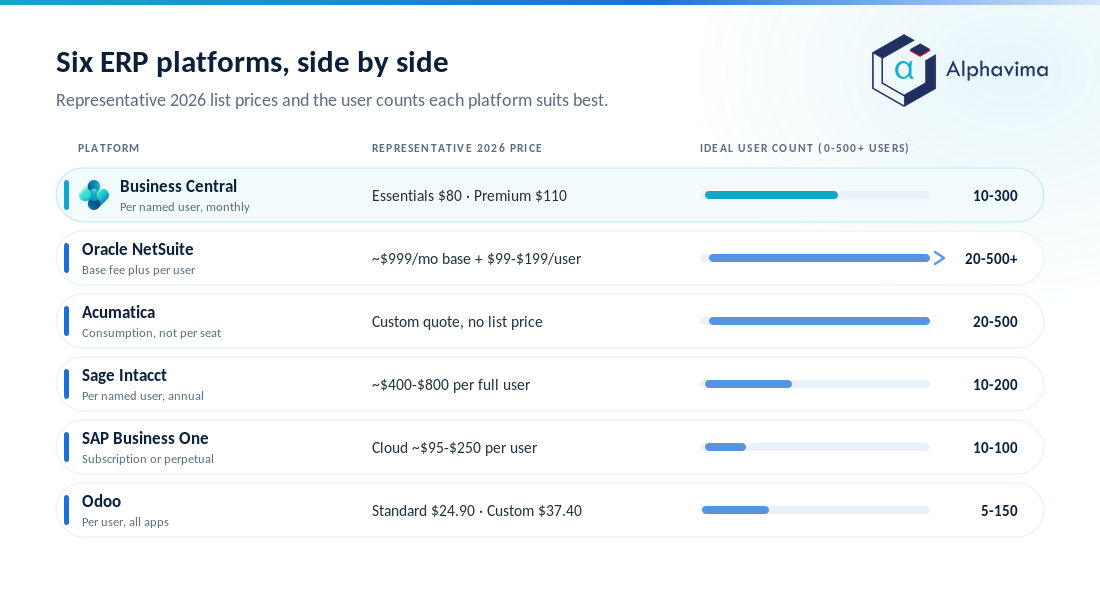Click the '5-150' user range value

[999, 511]
